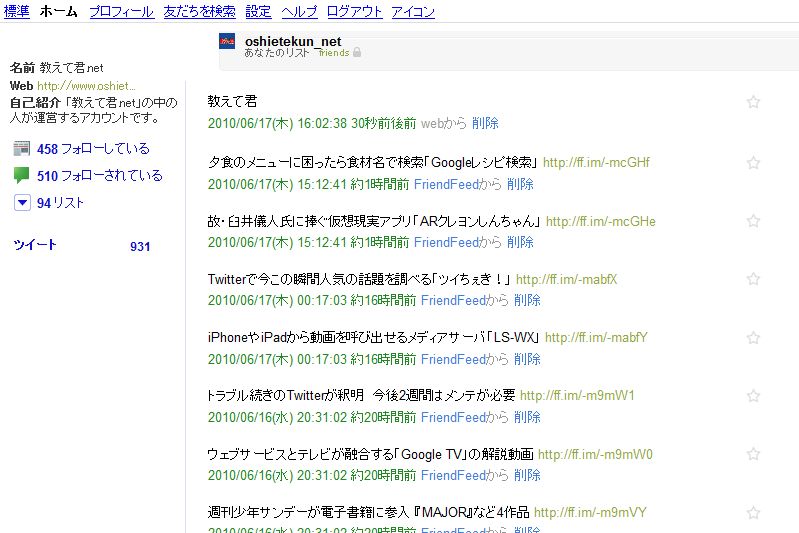Viewport: 799px width, 533px height.
Task: Open the friends list label
Action: (334, 52)
